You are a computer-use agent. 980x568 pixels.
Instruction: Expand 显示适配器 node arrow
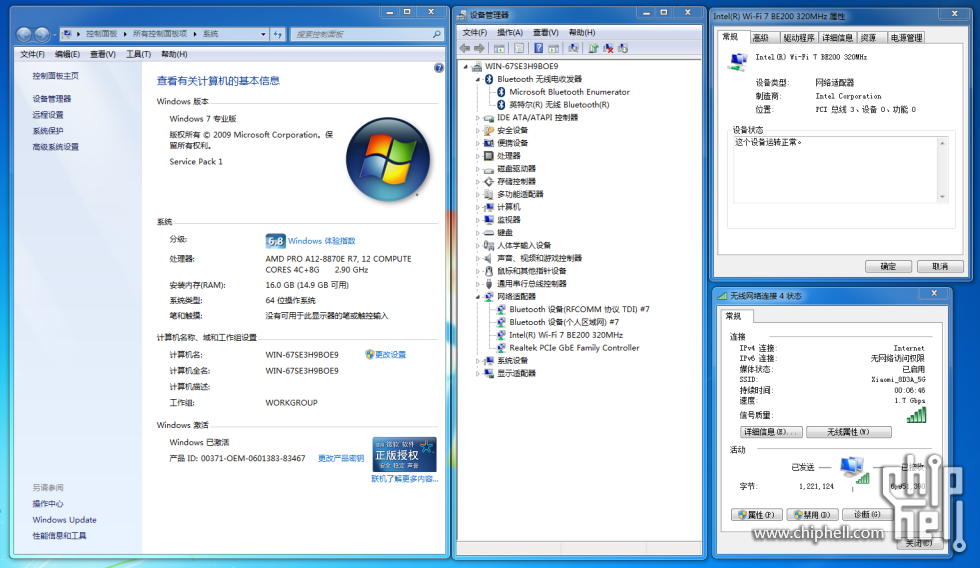478,374
